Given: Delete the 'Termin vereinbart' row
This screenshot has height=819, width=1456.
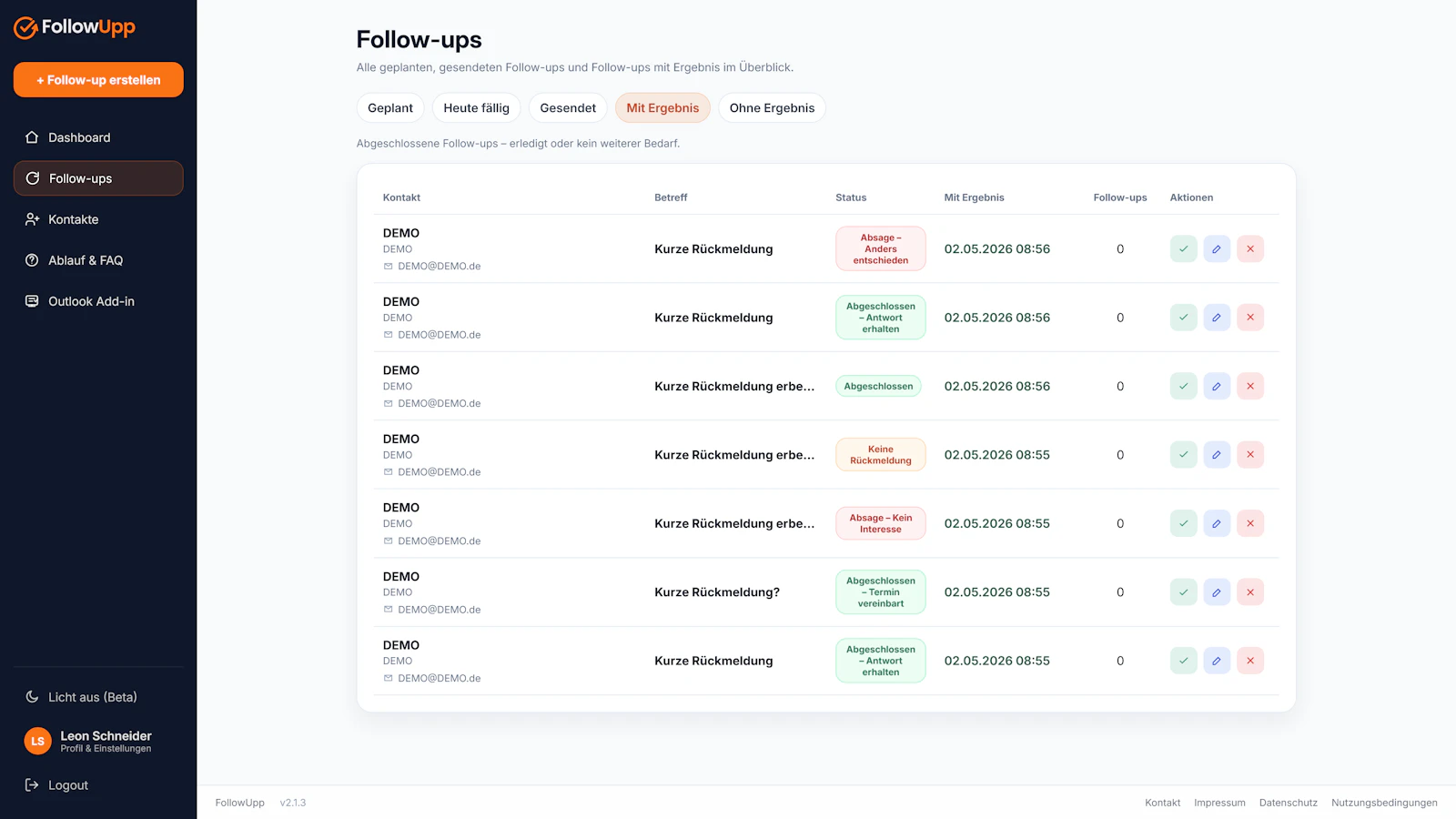Looking at the screenshot, I should (x=1250, y=592).
